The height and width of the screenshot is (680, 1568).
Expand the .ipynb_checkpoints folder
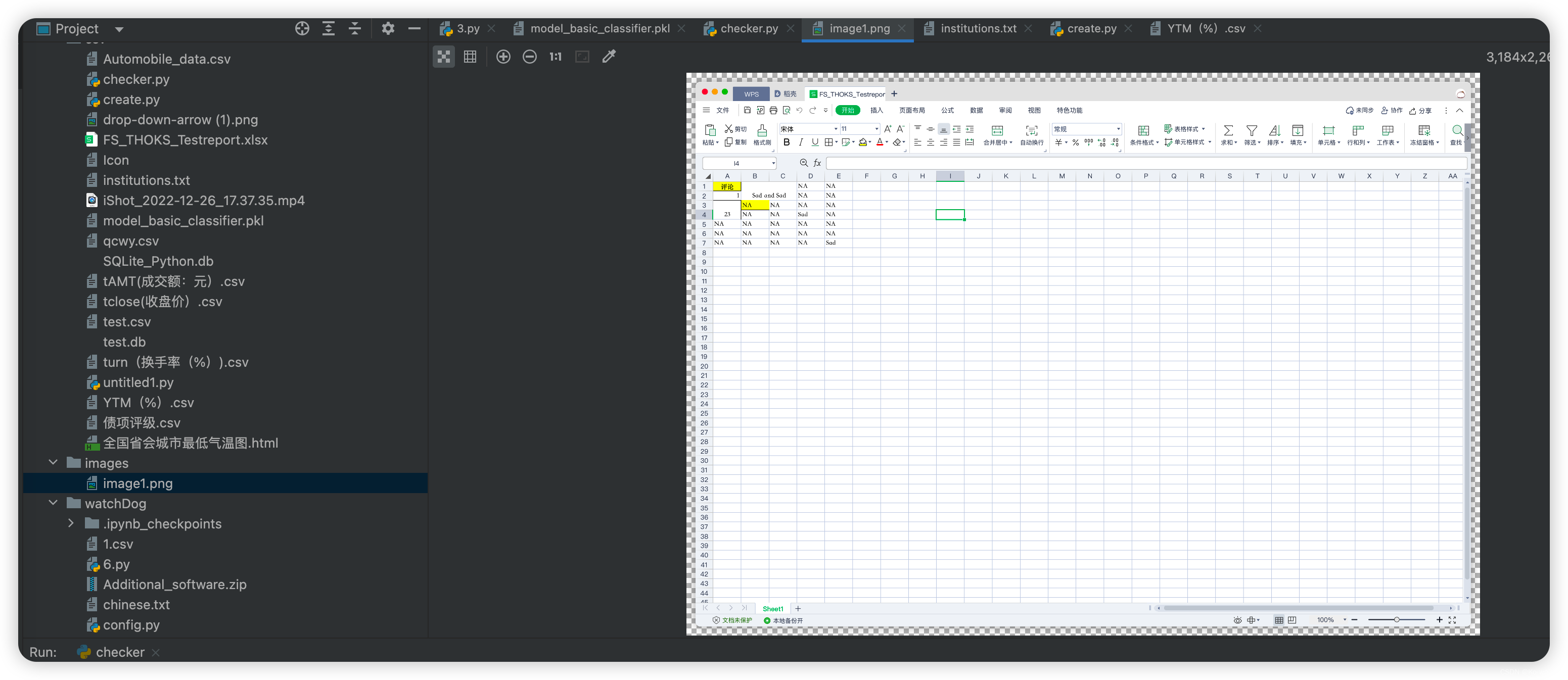pyautogui.click(x=71, y=523)
